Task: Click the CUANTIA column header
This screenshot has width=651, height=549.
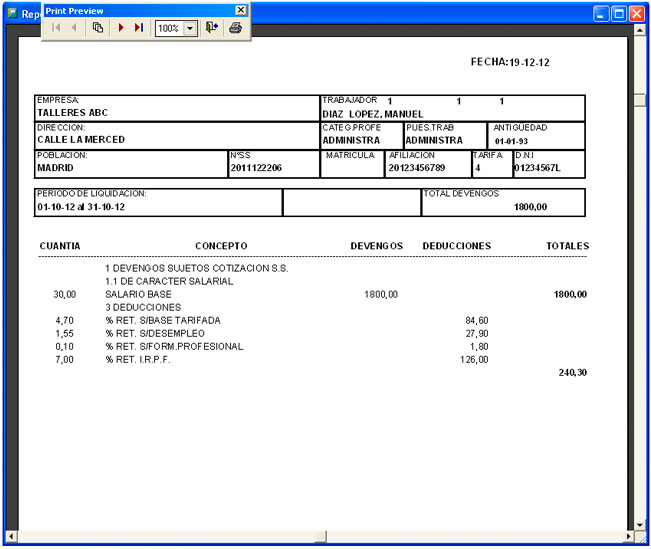Action: [x=60, y=246]
